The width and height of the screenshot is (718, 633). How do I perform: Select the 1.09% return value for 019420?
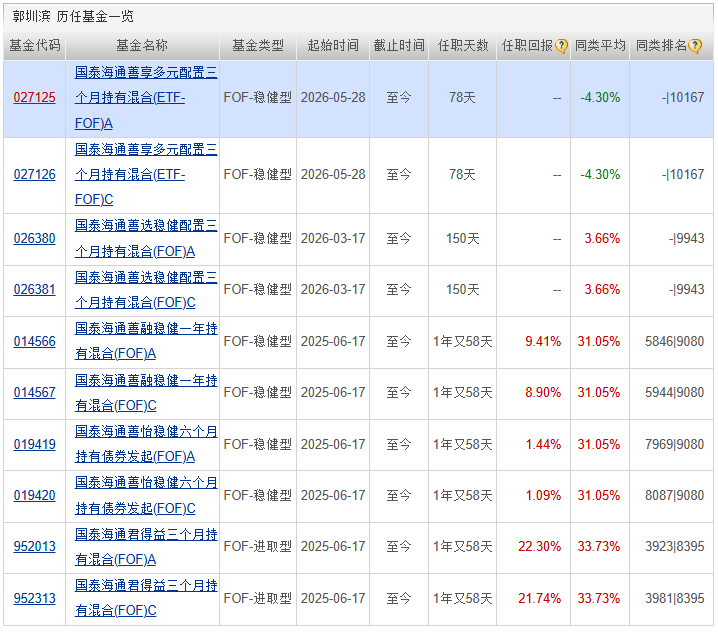pos(543,496)
